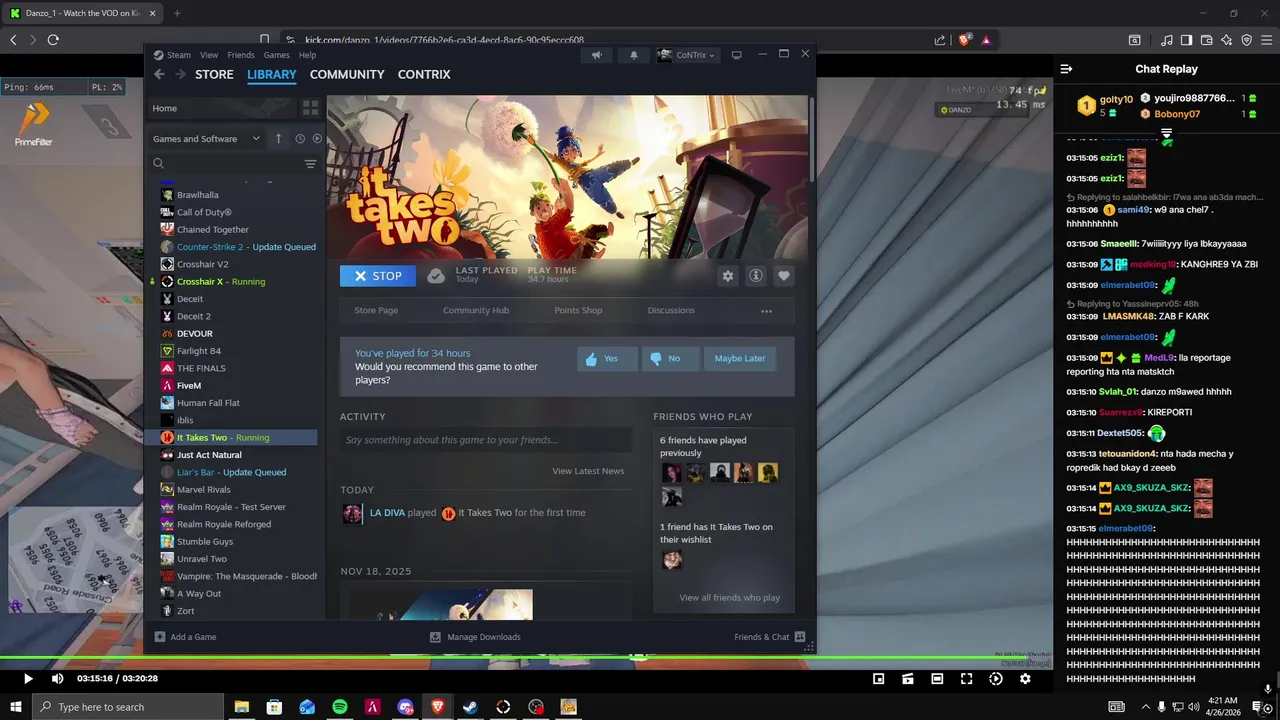Image resolution: width=1280 pixels, height=720 pixels.
Task: Filter library by ready-to-play icon
Action: coord(318,139)
